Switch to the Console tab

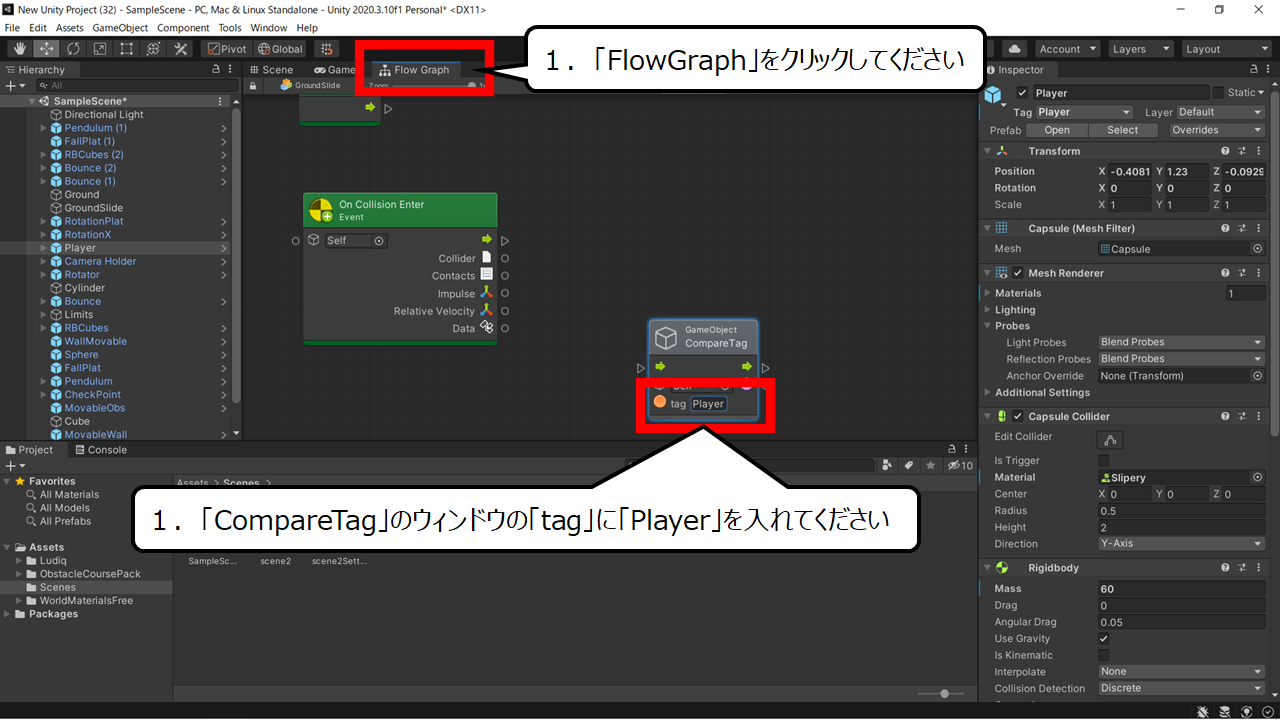(x=99, y=450)
